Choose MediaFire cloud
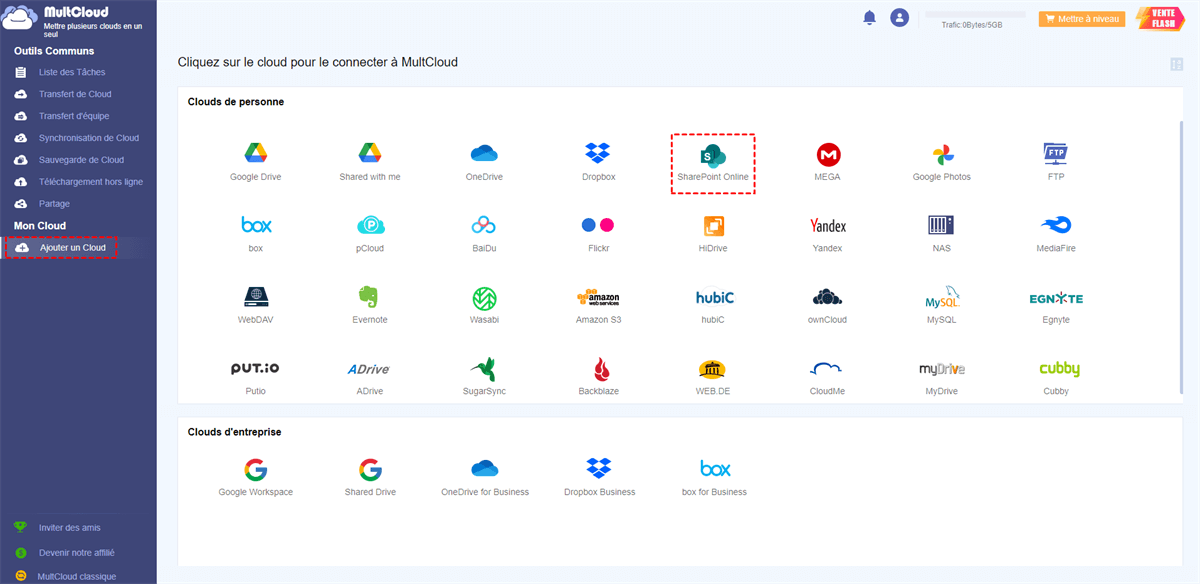This screenshot has width=1200, height=584. pos(1056,235)
